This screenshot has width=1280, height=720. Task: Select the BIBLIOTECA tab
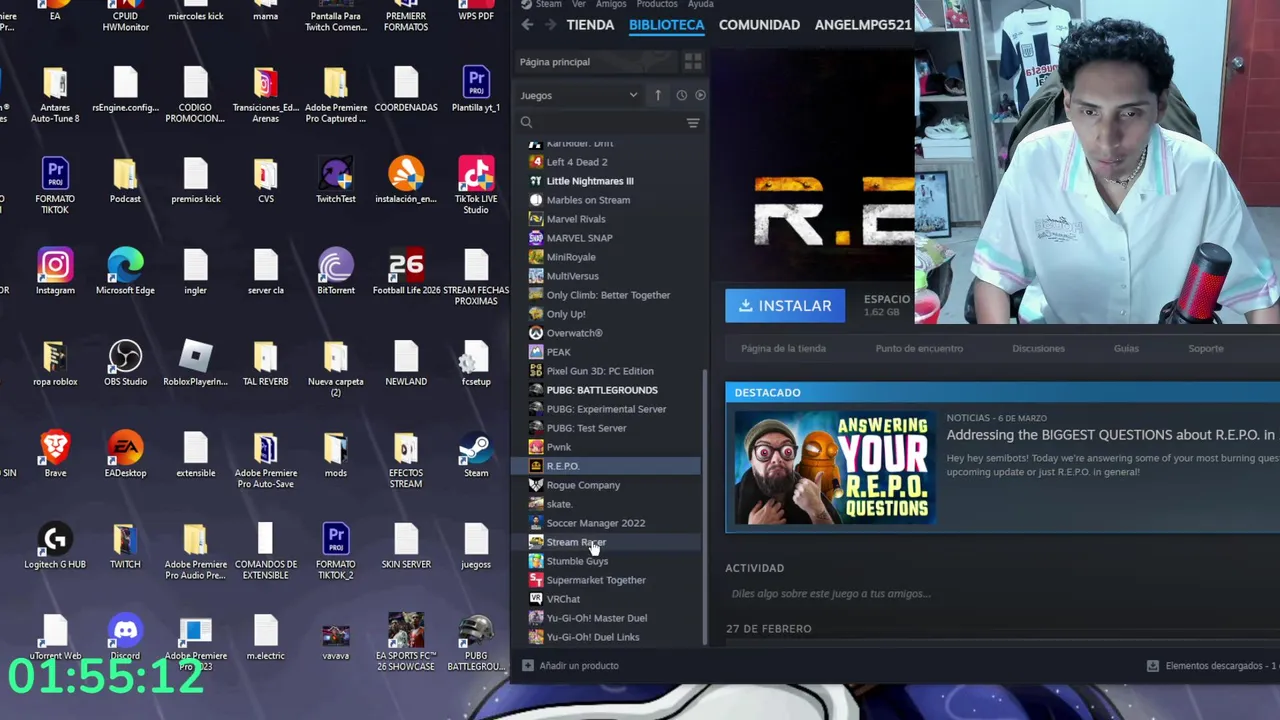click(x=666, y=25)
